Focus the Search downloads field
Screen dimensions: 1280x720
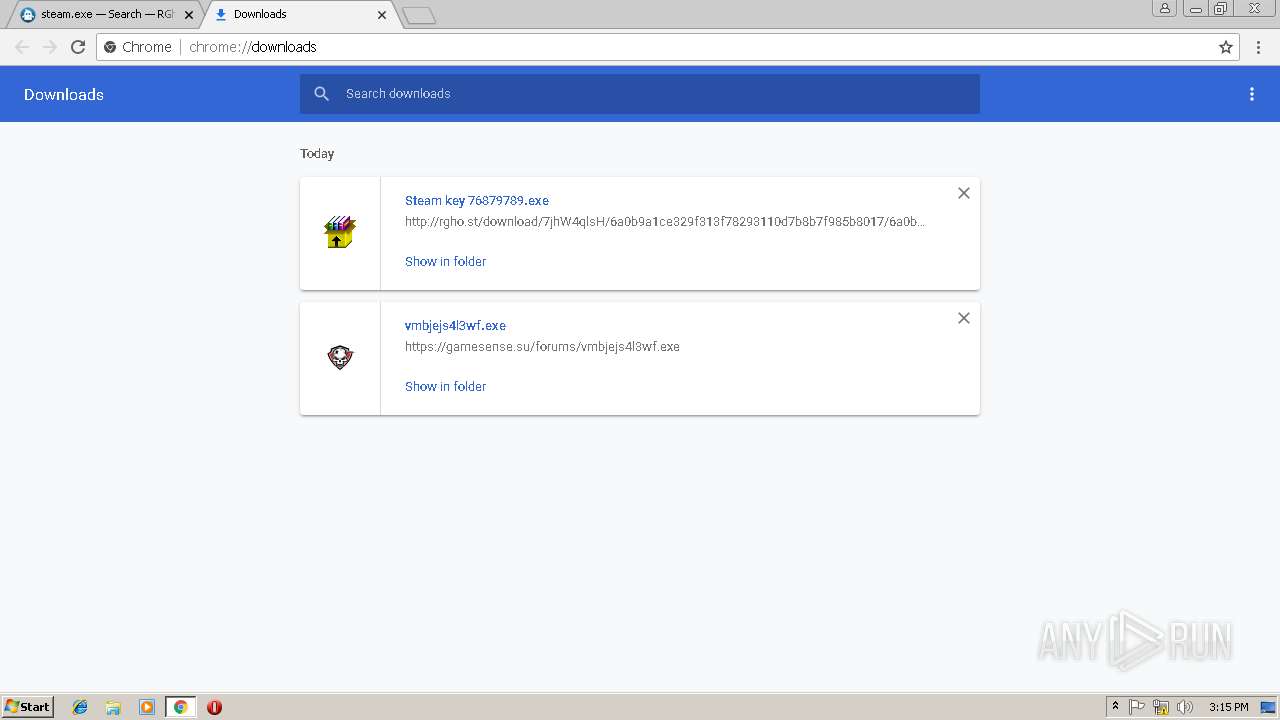click(640, 94)
